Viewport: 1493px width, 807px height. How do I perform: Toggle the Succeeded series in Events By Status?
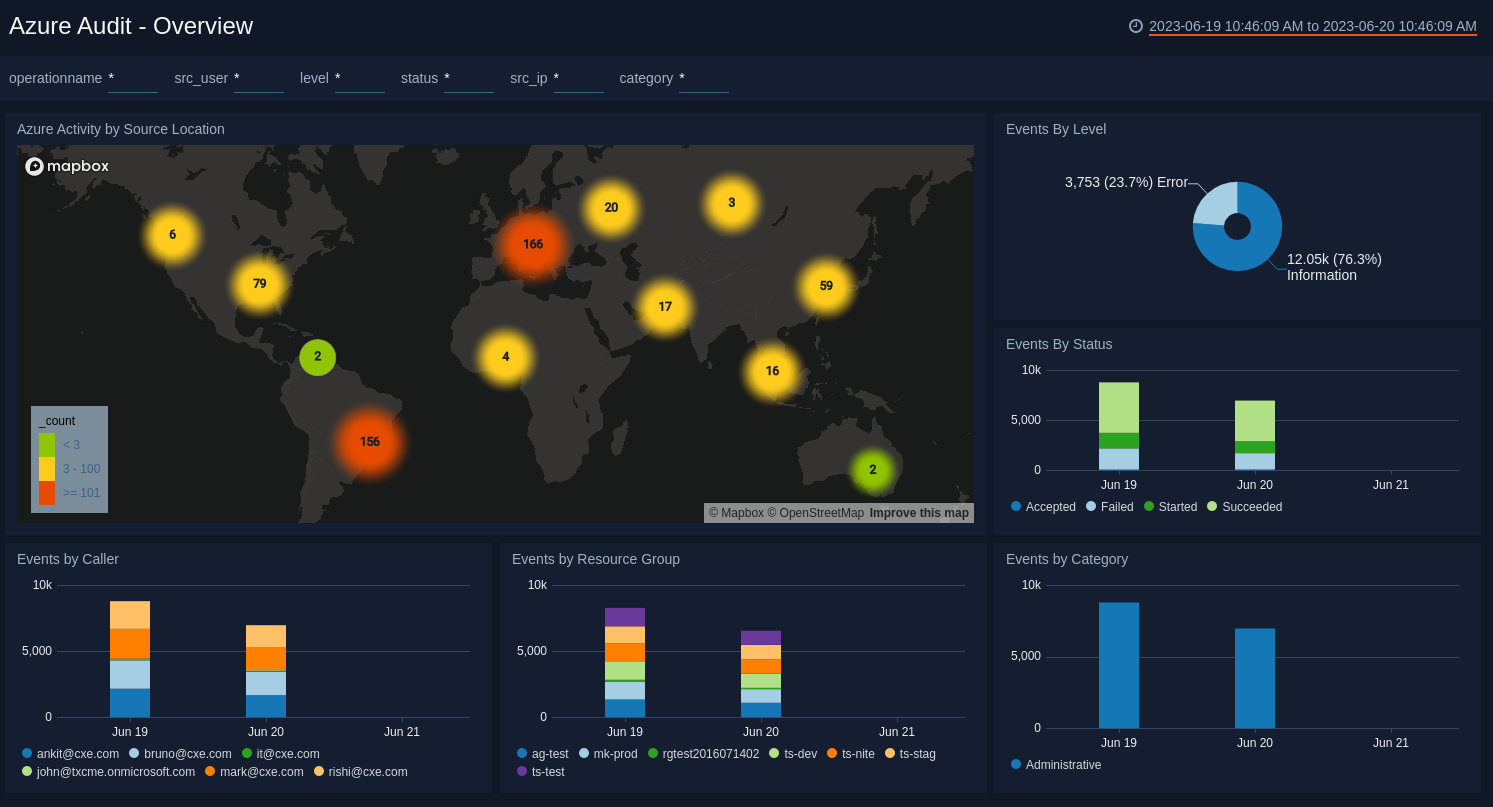[x=1244, y=507]
